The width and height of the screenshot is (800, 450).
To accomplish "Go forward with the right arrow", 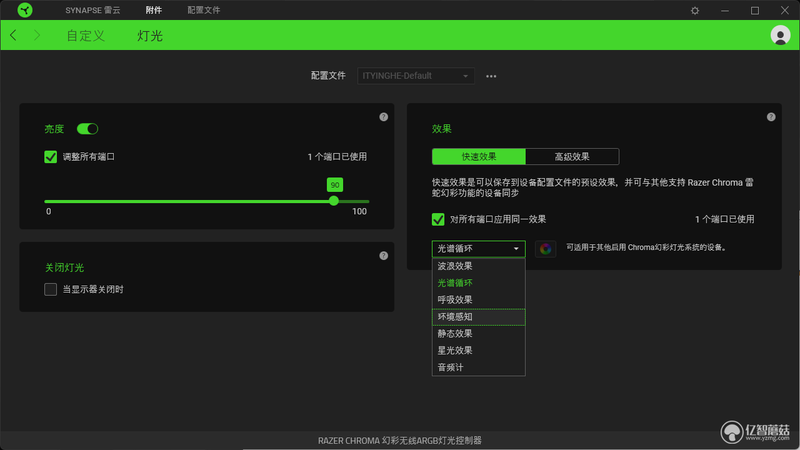I will coord(37,35).
